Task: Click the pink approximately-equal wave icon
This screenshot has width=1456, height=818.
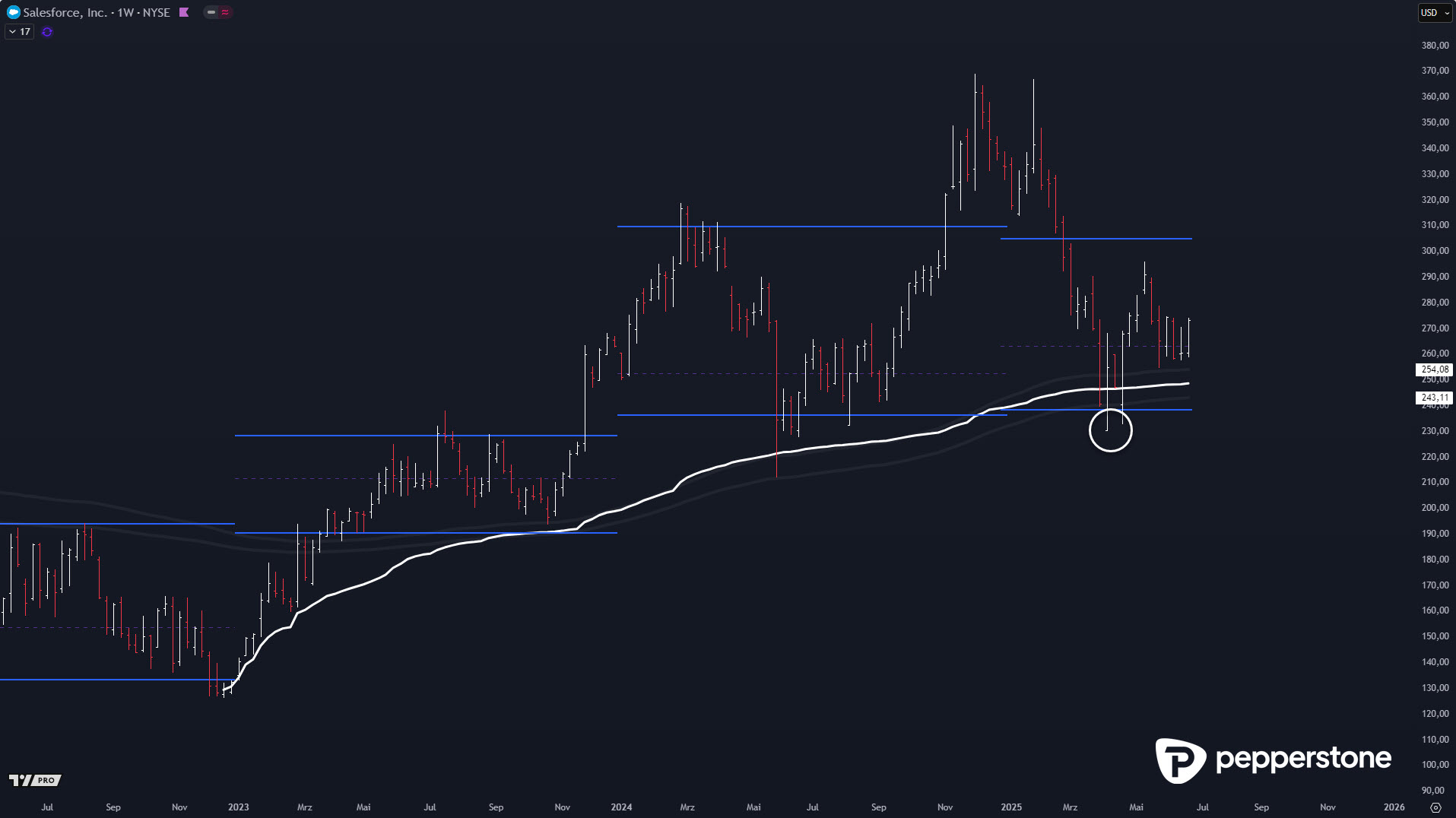Action: pyautogui.click(x=225, y=12)
